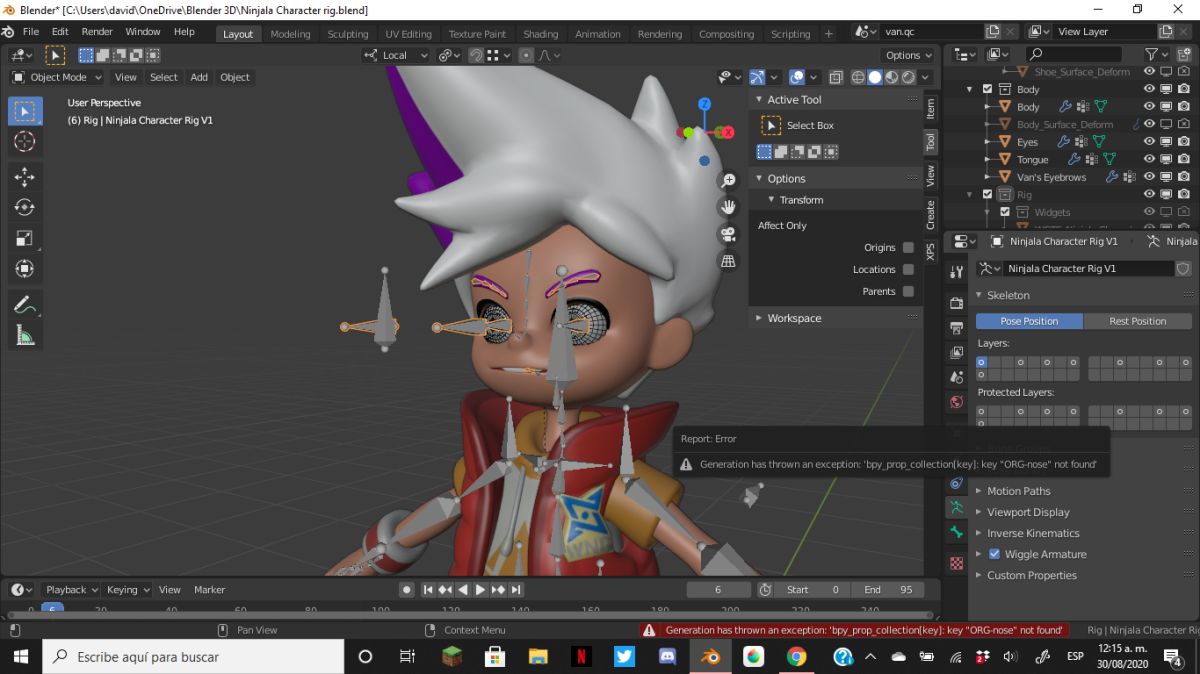Click the current frame field showing 6
The height and width of the screenshot is (674, 1200).
point(718,590)
